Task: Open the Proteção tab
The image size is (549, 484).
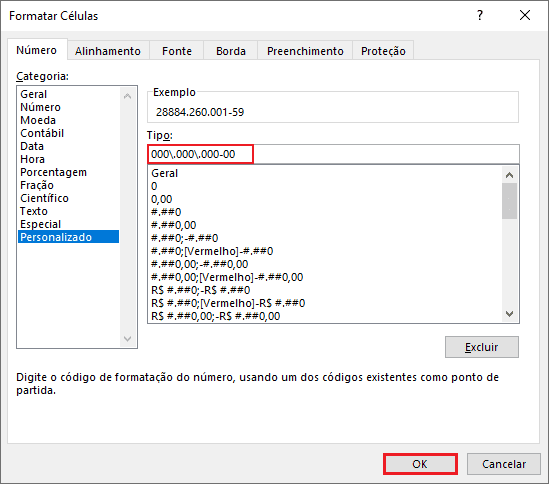Action: click(383, 51)
